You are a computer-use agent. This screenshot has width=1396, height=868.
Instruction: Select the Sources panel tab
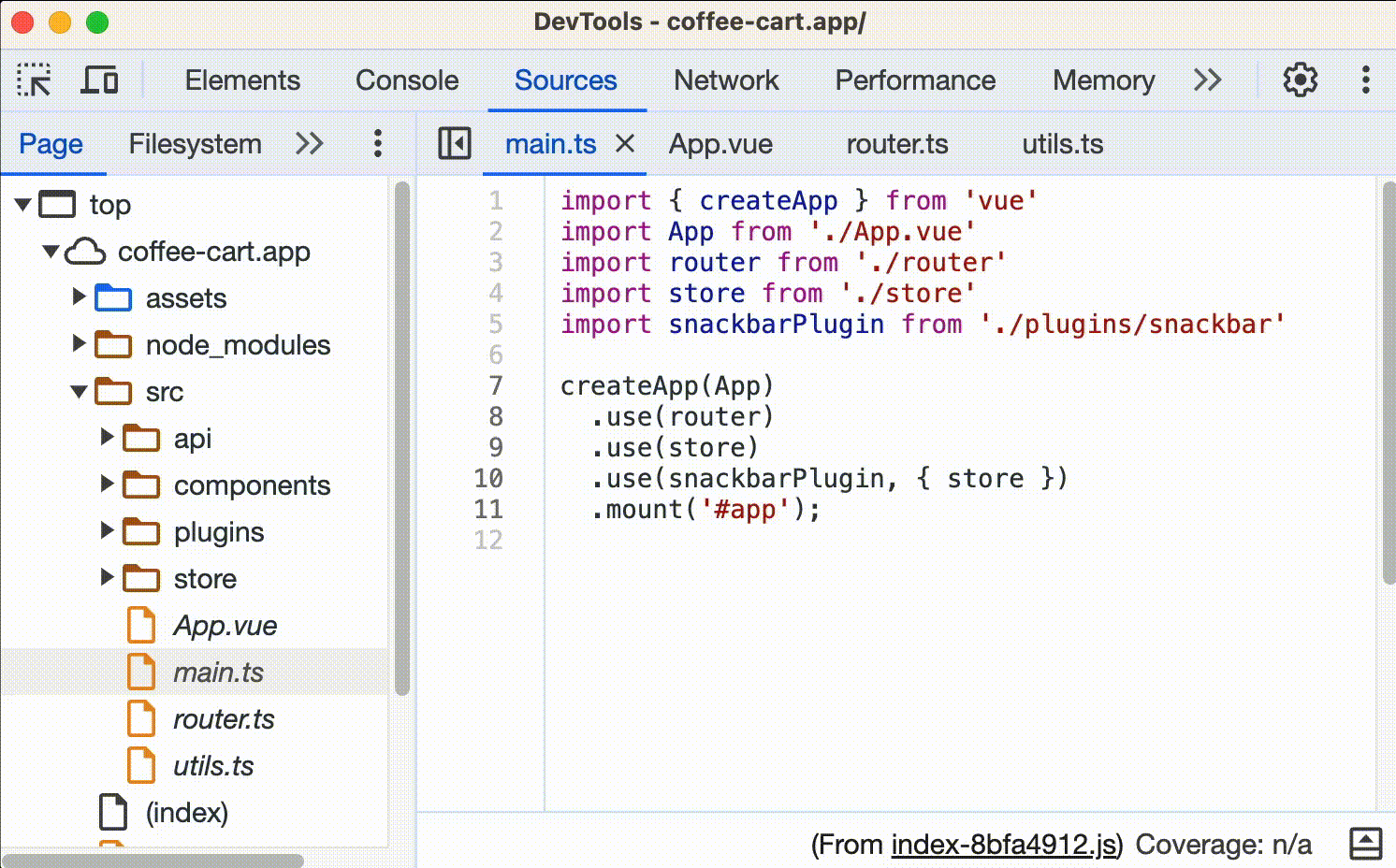coord(566,80)
